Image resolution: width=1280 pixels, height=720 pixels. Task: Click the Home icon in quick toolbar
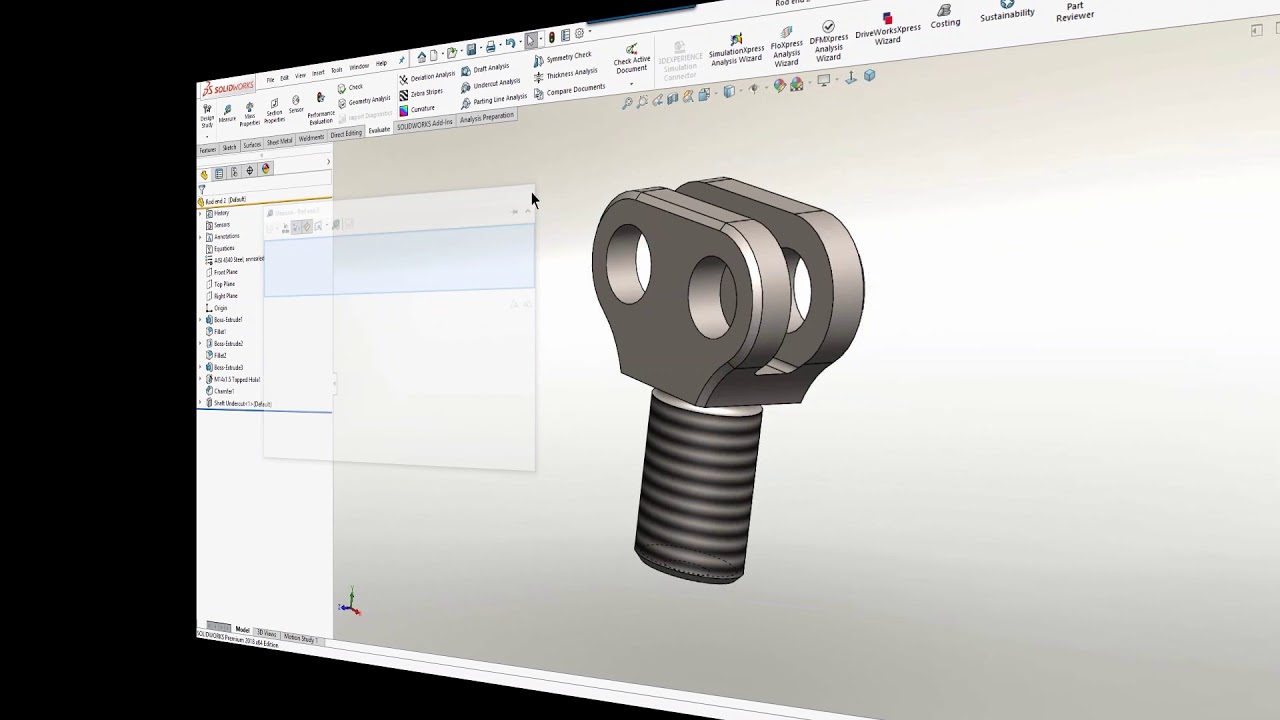[x=422, y=57]
